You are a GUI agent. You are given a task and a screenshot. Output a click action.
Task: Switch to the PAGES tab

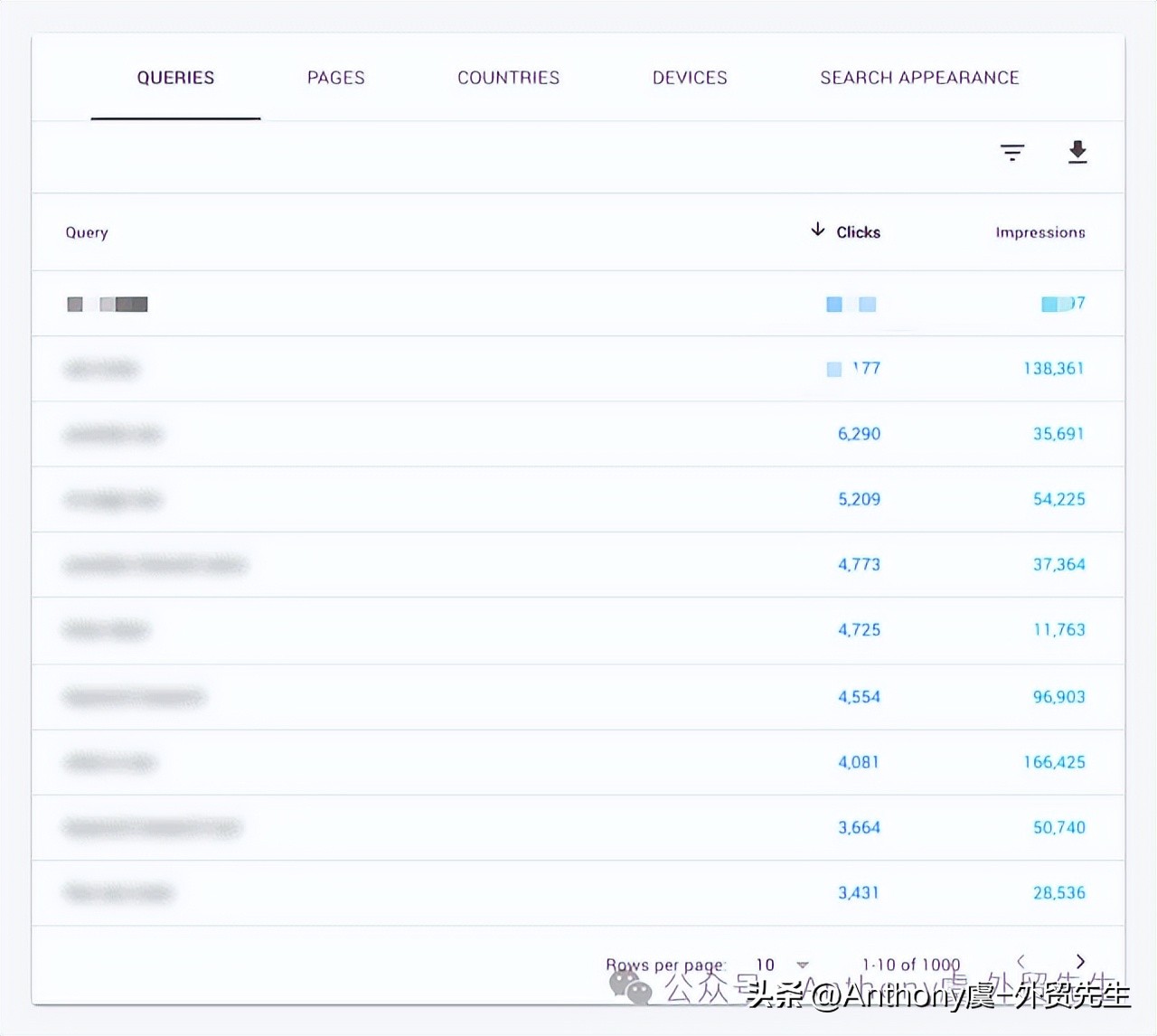(x=335, y=78)
